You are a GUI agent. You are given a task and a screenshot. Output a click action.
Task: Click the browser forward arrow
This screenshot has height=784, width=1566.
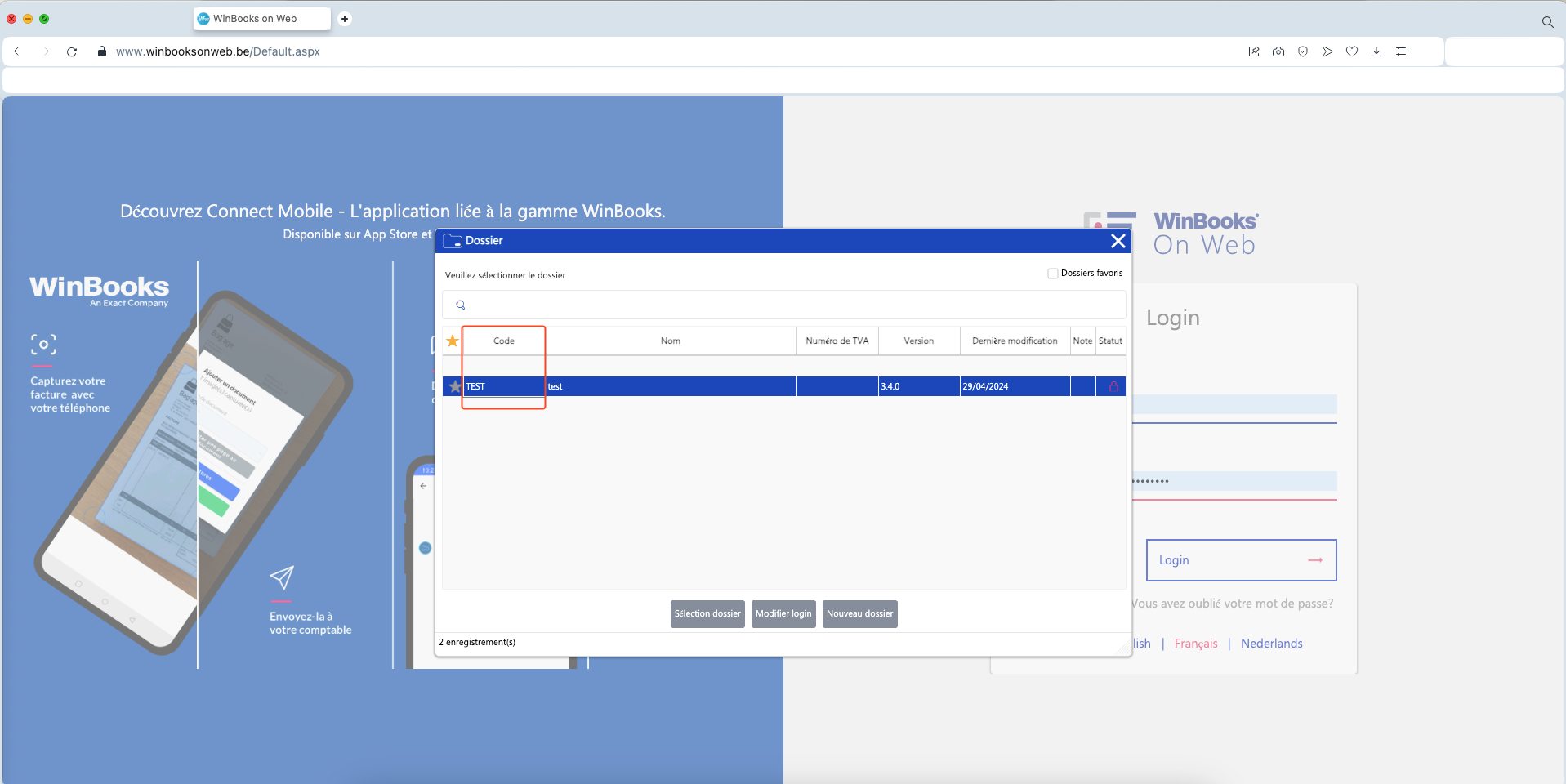46,51
